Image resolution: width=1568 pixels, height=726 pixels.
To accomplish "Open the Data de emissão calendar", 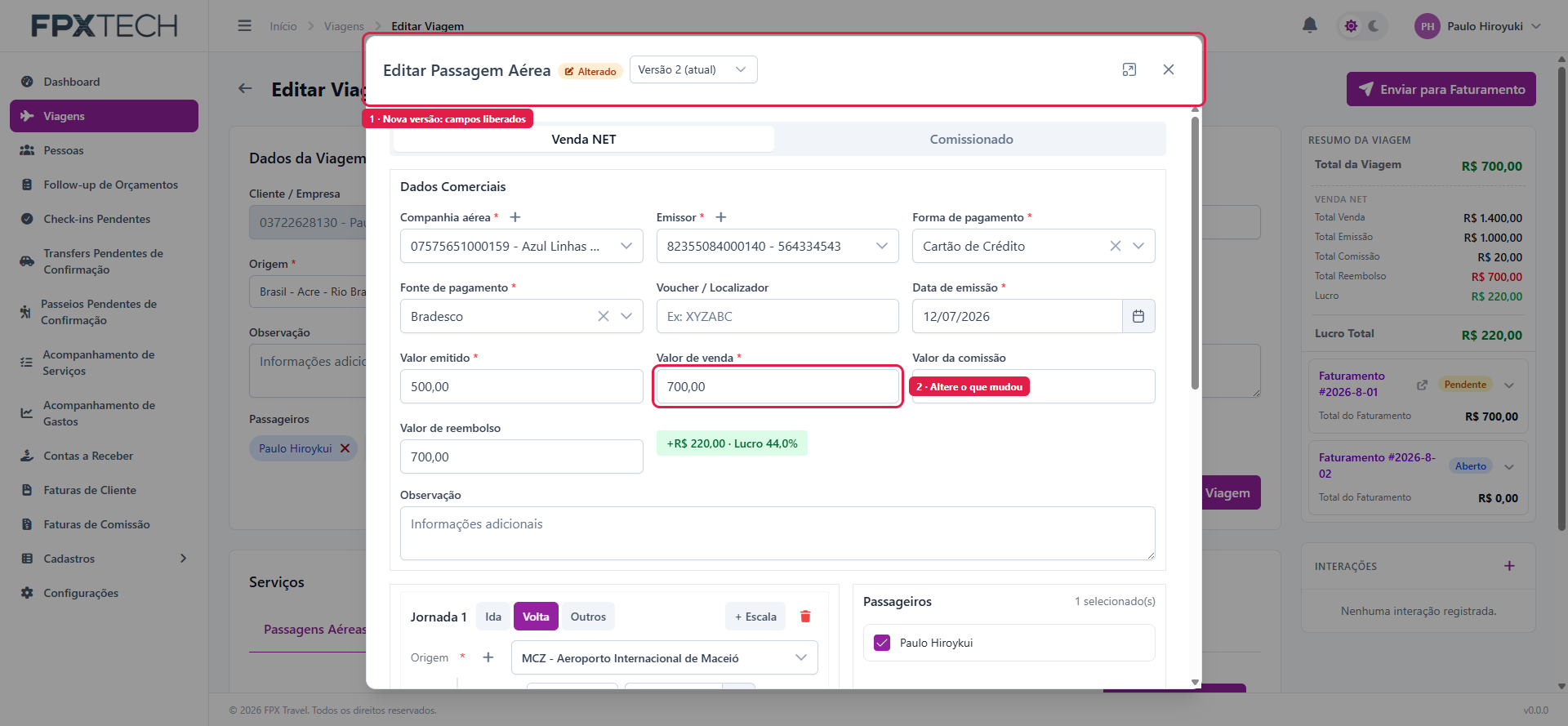I will point(1138,316).
